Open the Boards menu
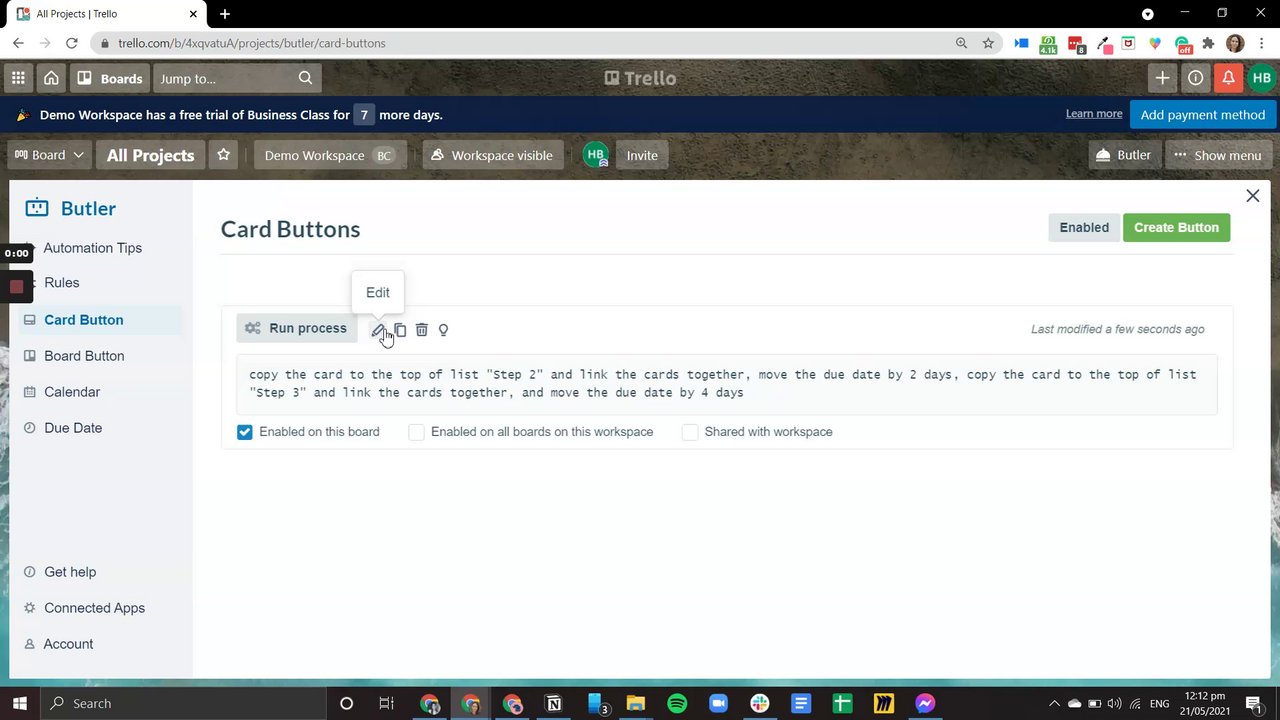 click(x=110, y=78)
